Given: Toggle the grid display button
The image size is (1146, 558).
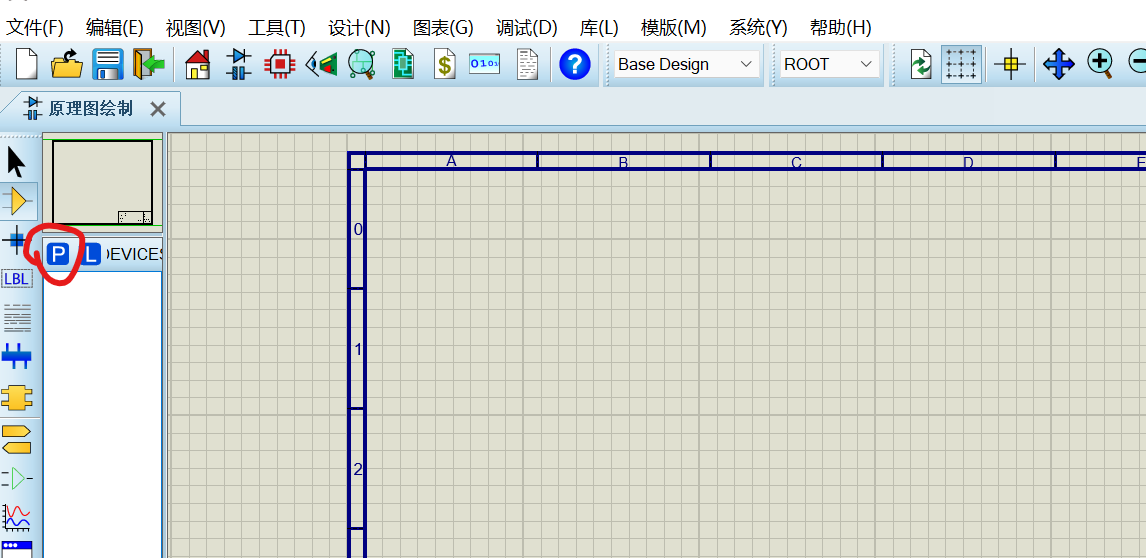Looking at the screenshot, I should pos(961,64).
